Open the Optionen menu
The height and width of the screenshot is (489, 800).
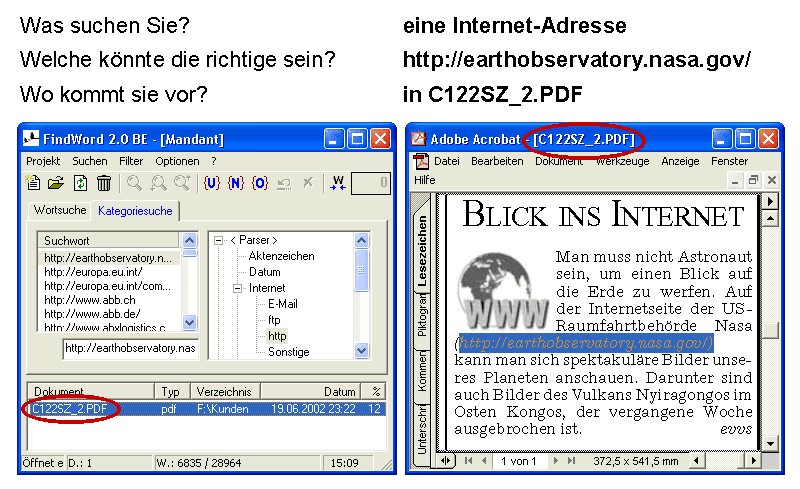click(178, 161)
